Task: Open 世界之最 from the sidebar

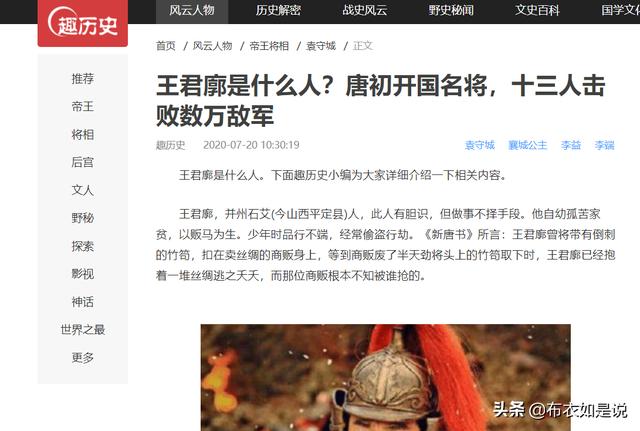Action: (83, 329)
